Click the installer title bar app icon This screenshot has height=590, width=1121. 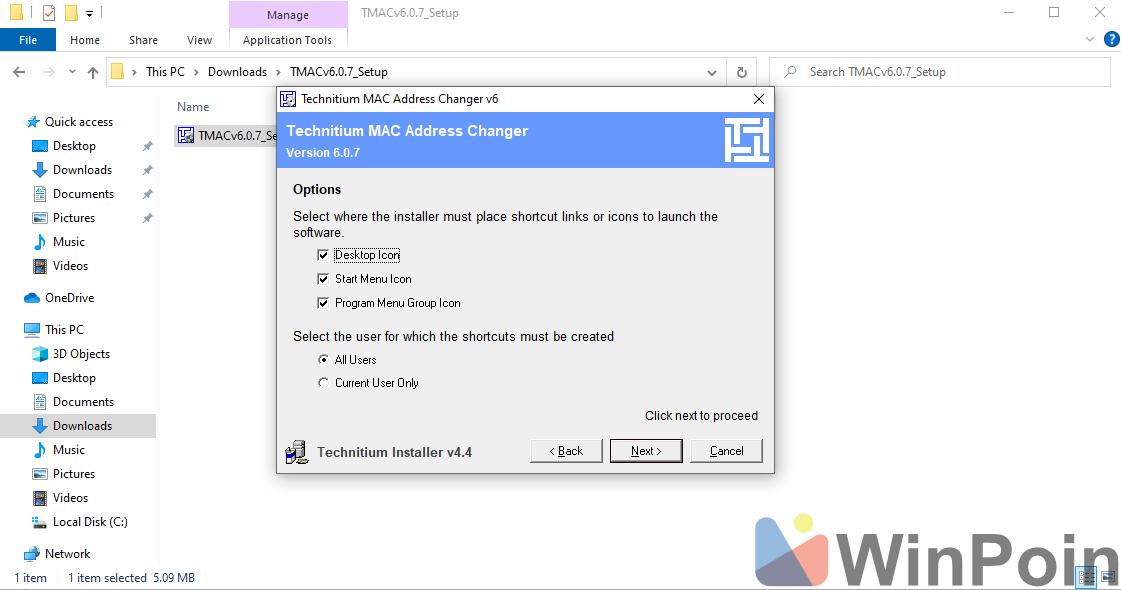[x=288, y=99]
